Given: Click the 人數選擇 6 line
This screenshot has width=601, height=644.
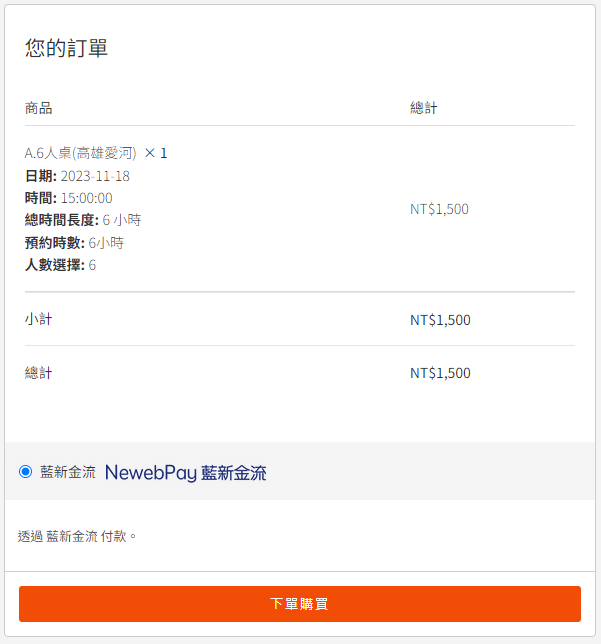Looking at the screenshot, I should click(x=60, y=265).
